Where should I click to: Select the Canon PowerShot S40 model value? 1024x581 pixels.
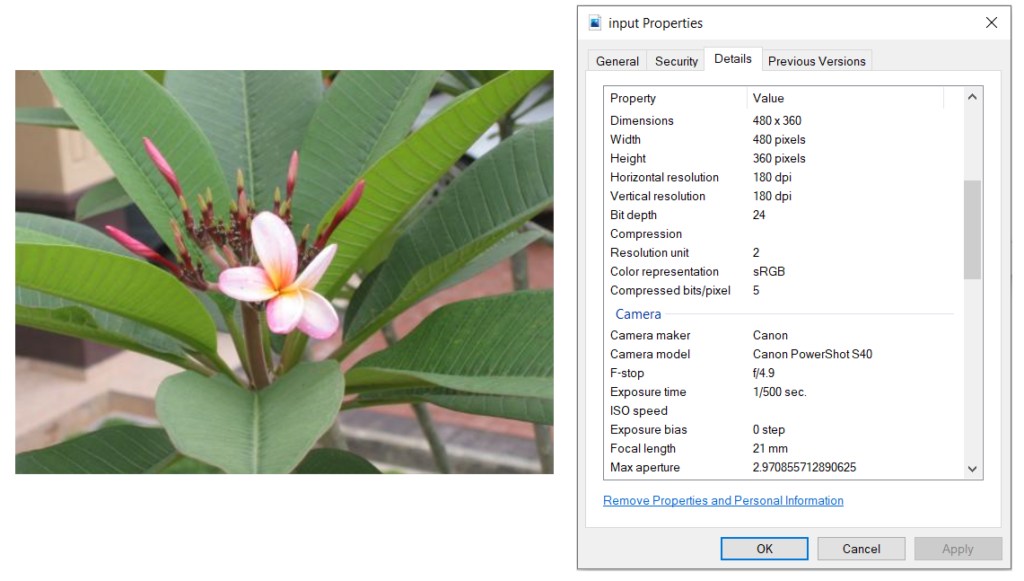pyautogui.click(x=812, y=355)
